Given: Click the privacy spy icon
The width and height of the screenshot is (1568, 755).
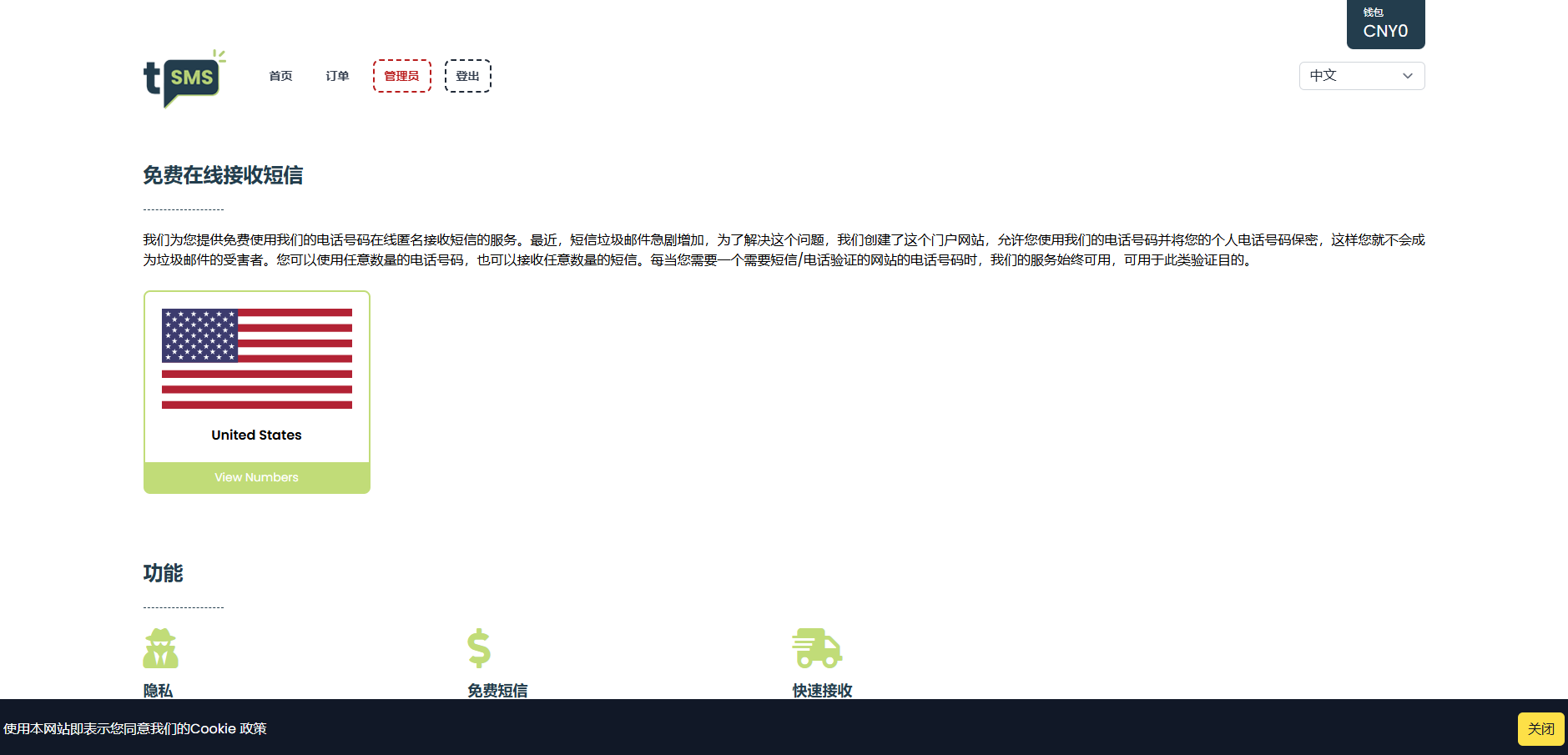Looking at the screenshot, I should pyautogui.click(x=160, y=648).
